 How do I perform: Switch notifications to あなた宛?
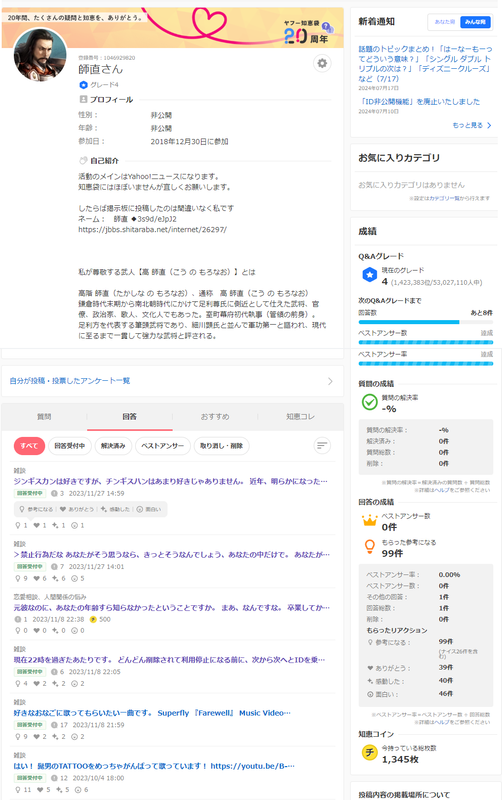444,22
